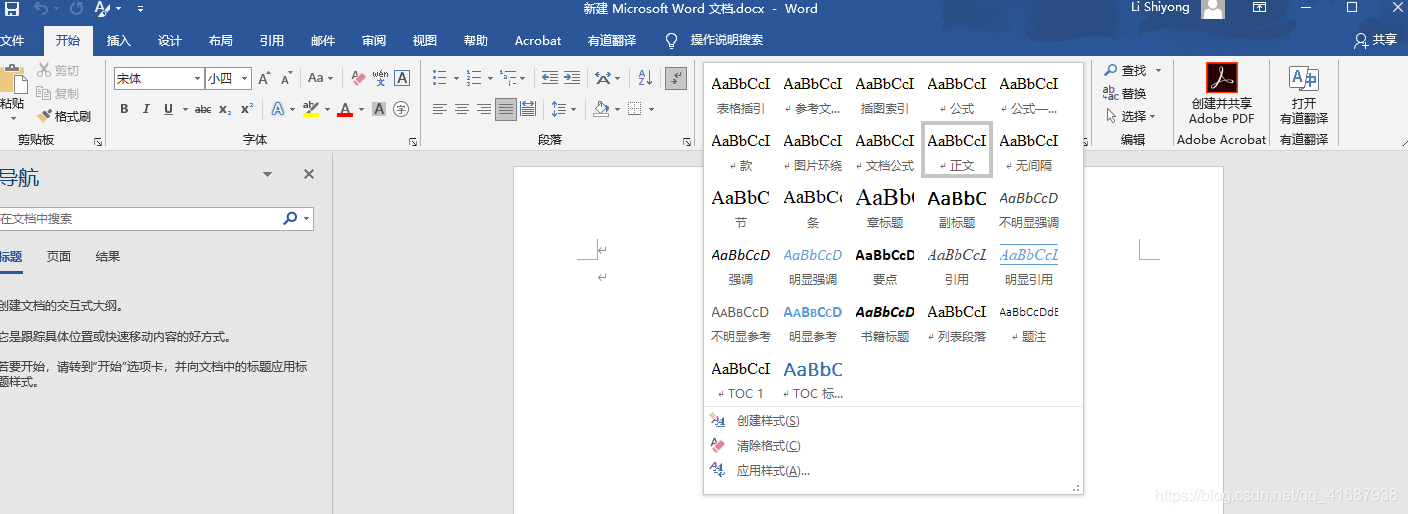Open the underline style dropdown arrow
The height and width of the screenshot is (514, 1408).
tap(184, 109)
